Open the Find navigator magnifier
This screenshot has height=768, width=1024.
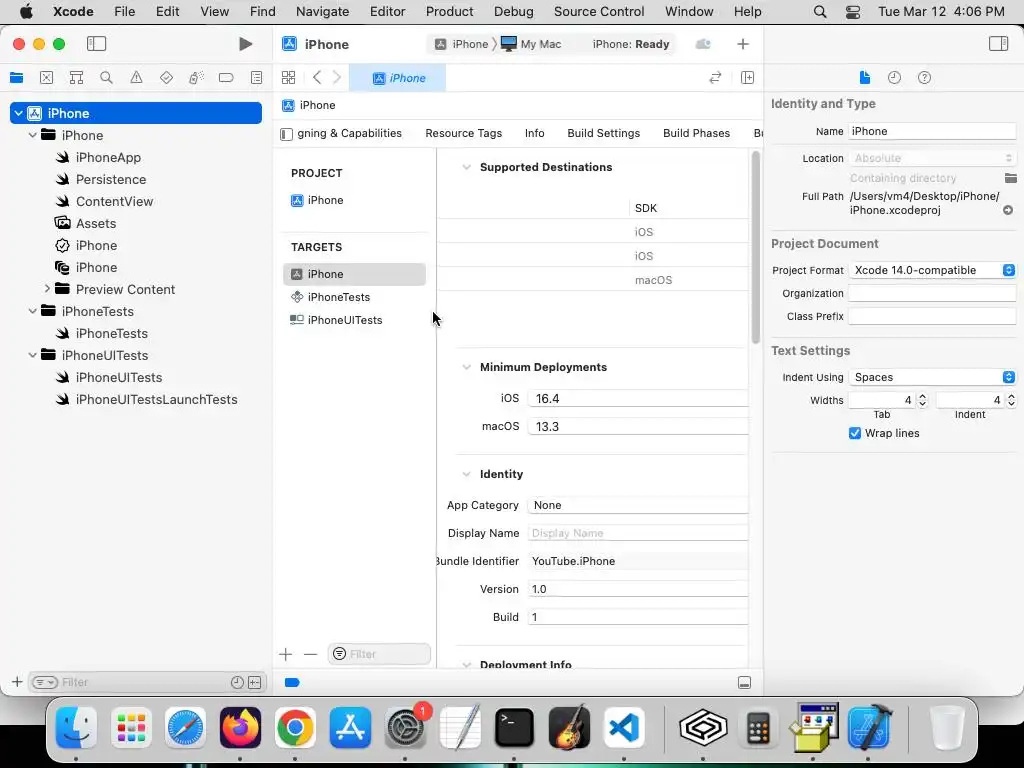coord(106,78)
